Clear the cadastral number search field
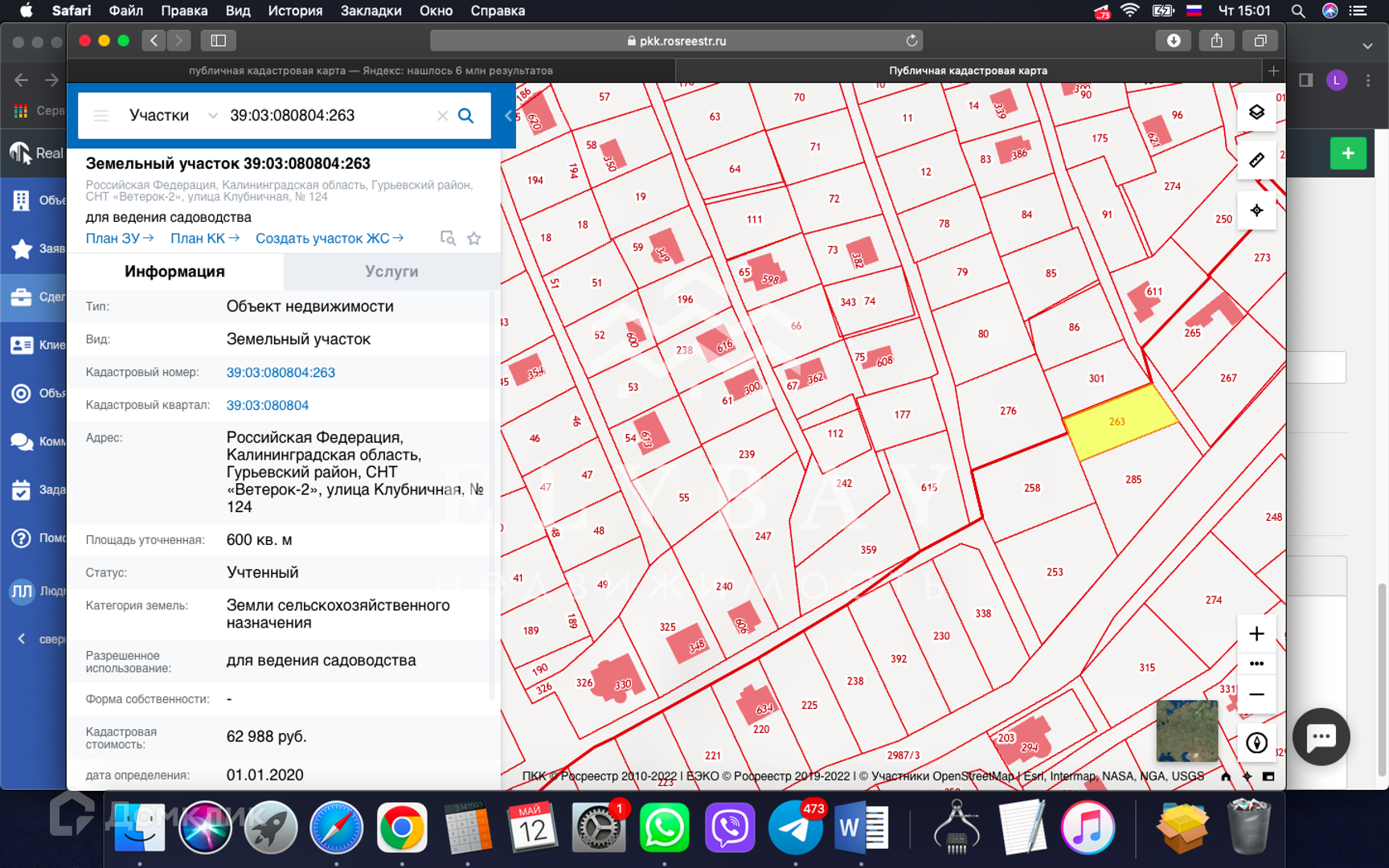The image size is (1389, 868). [442, 116]
